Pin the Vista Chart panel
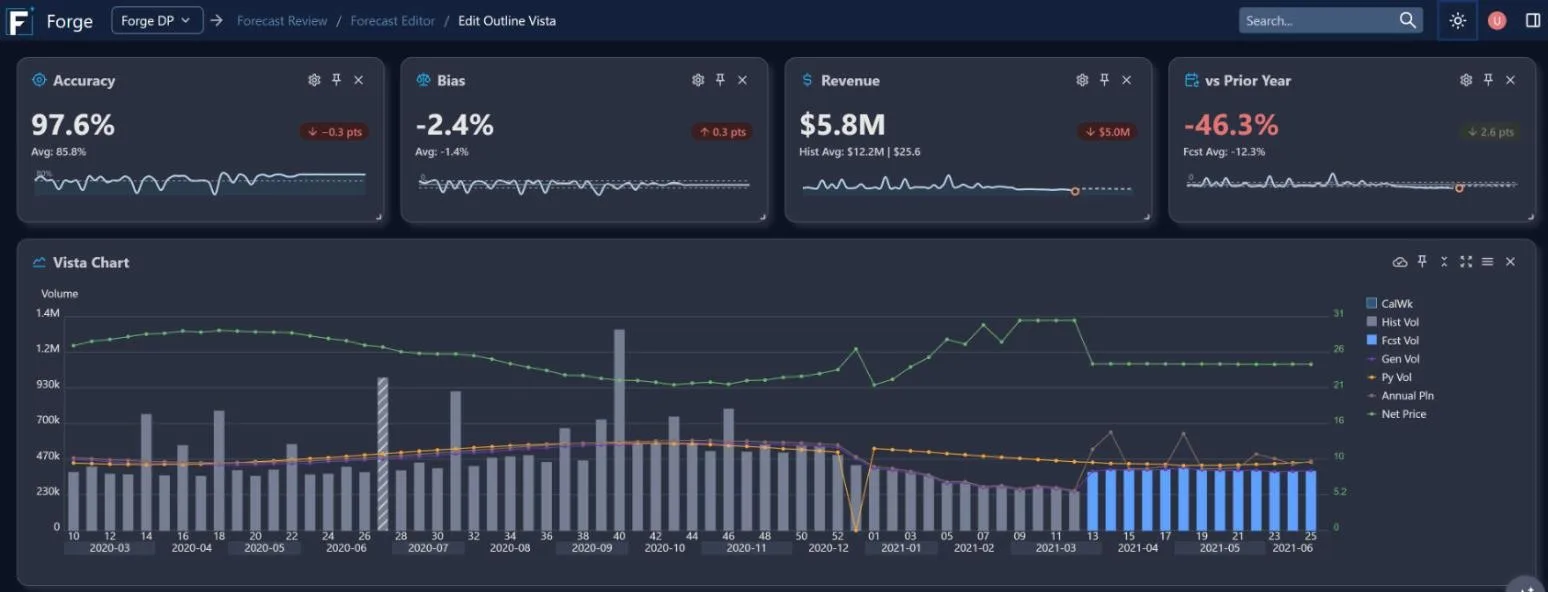The width and height of the screenshot is (1548, 592). [1422, 262]
